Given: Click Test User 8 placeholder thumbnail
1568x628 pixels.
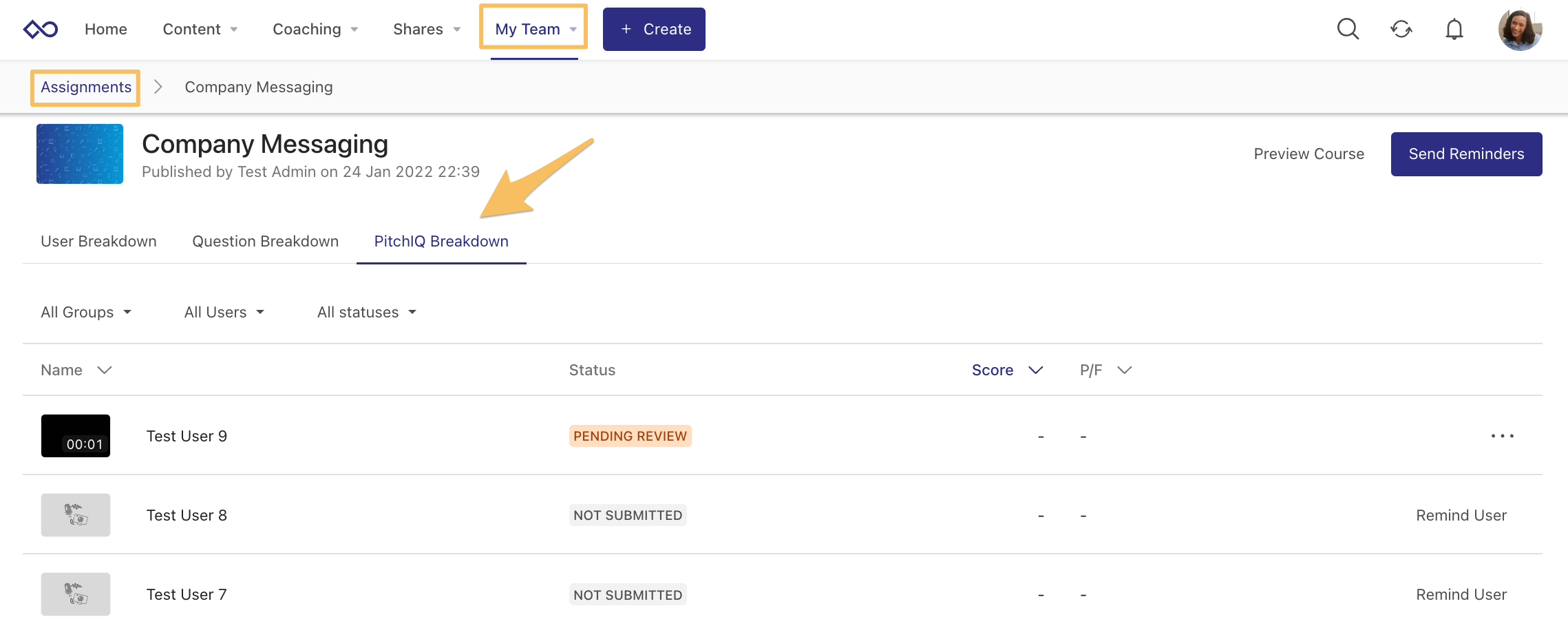Looking at the screenshot, I should pyautogui.click(x=76, y=515).
